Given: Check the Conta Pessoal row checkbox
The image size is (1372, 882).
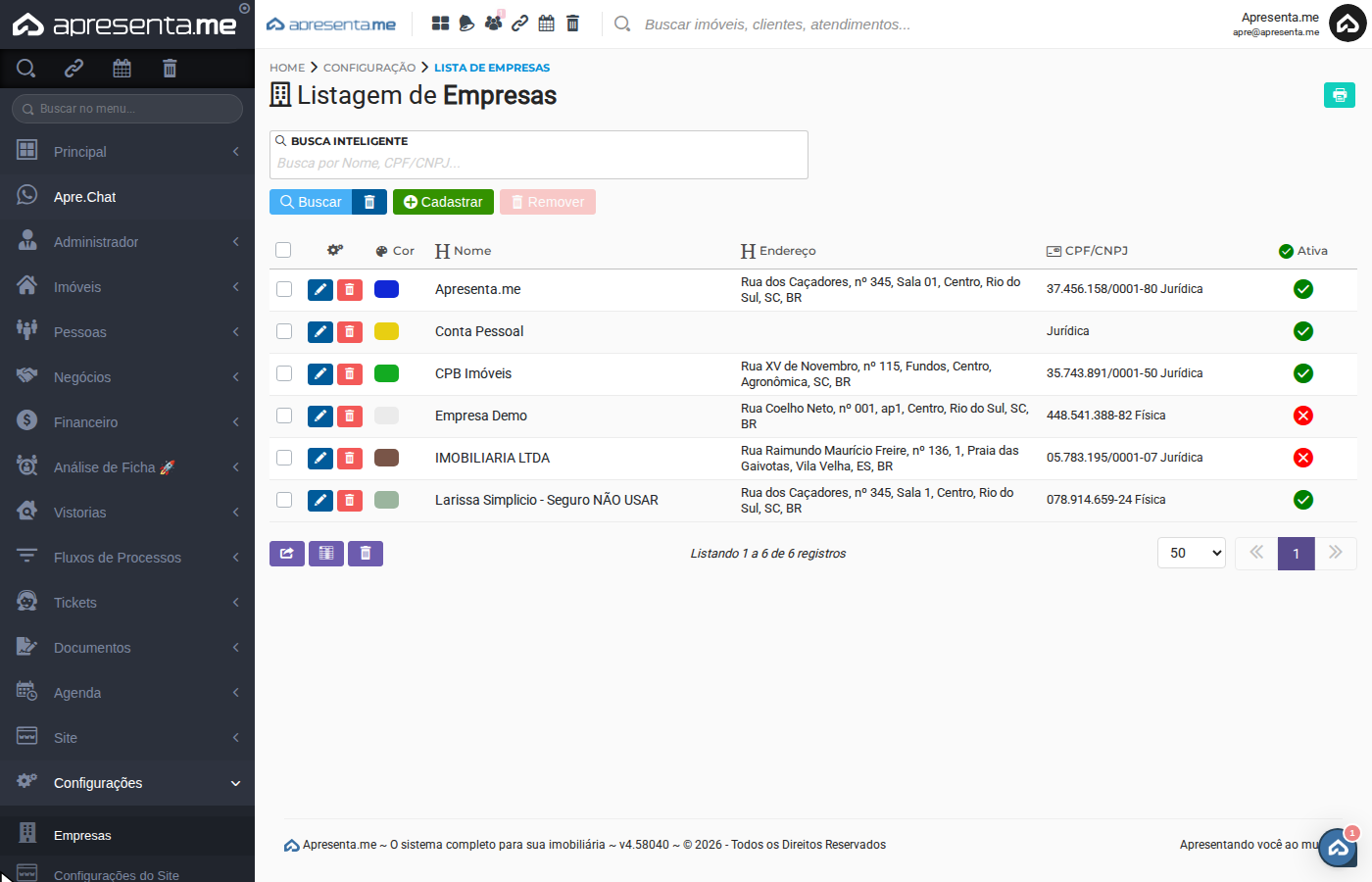Looking at the screenshot, I should pyautogui.click(x=284, y=331).
